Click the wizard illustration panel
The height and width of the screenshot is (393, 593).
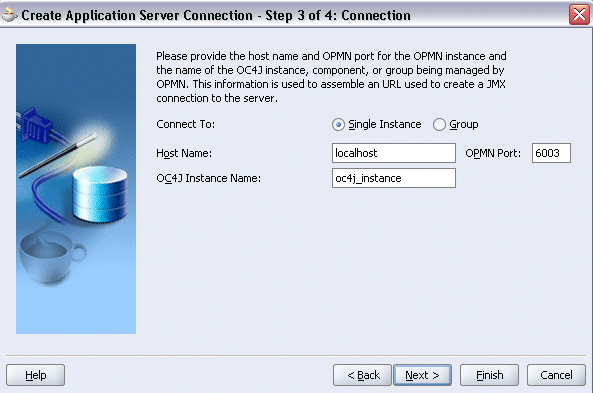pyautogui.click(x=76, y=189)
